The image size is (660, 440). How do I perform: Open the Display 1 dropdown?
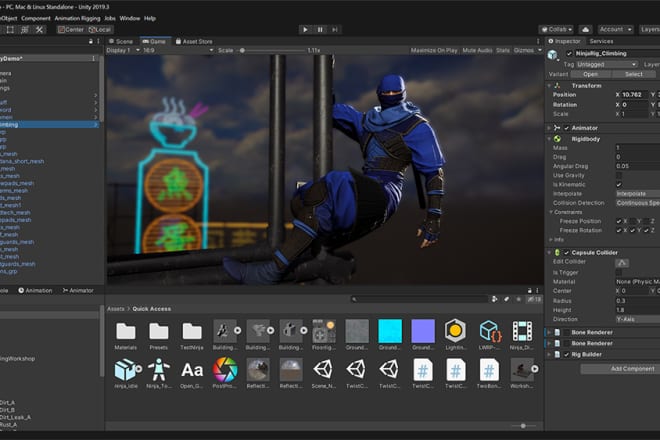click(x=122, y=50)
